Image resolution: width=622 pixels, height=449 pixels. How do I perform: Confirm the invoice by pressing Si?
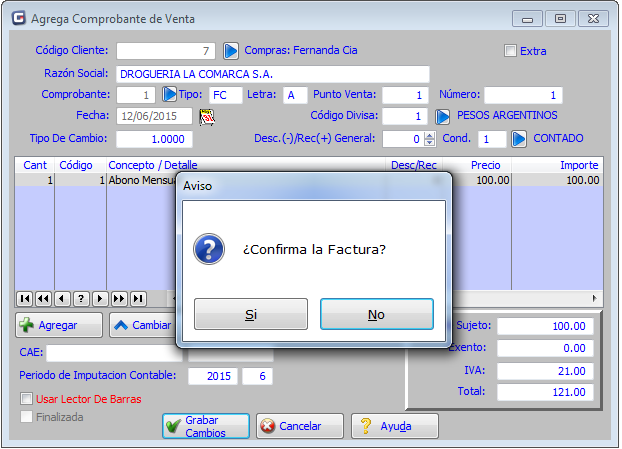coord(251,314)
